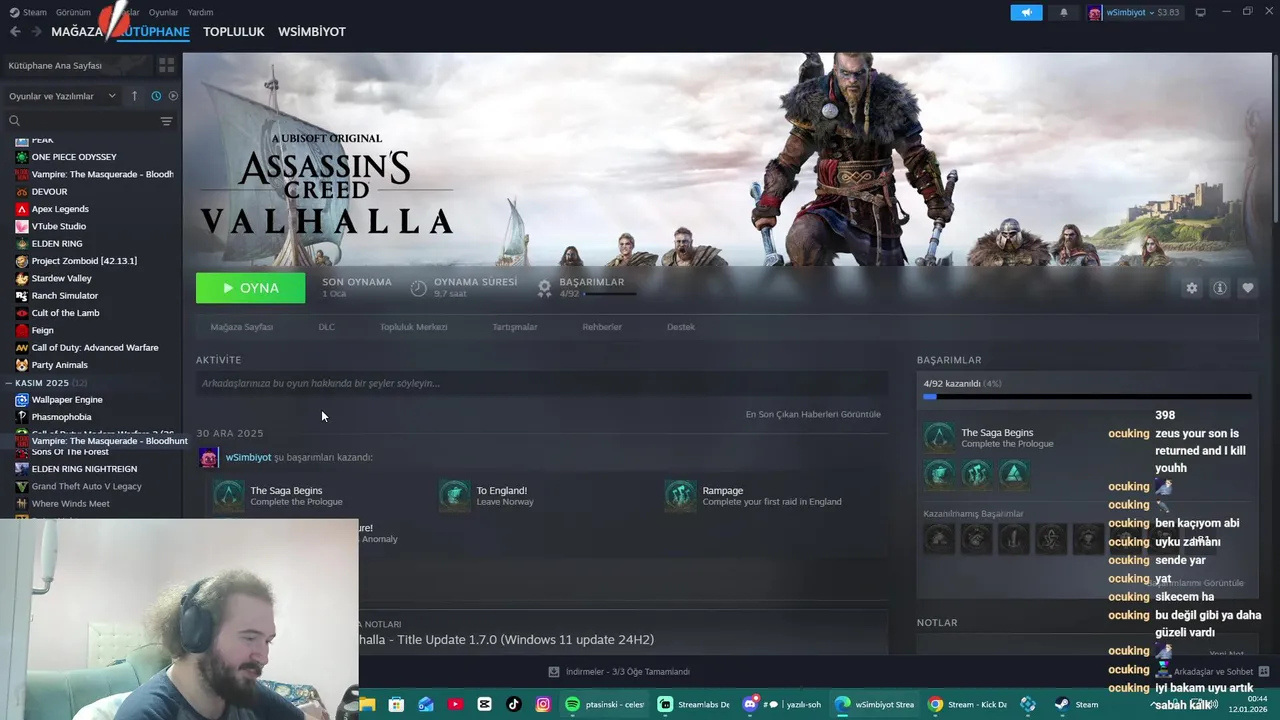Go forward with the right arrow
The image size is (1280, 720).
pyautogui.click(x=36, y=32)
